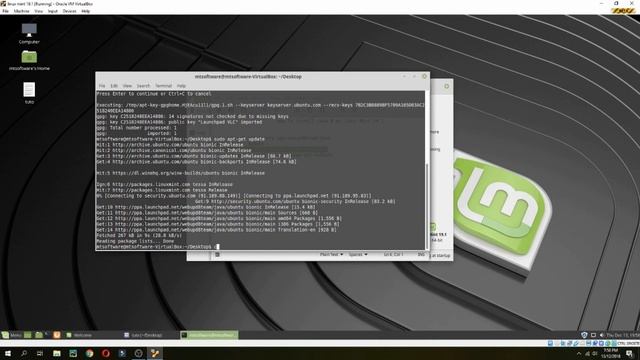Open File Explorer from Windows taskbar
The image size is (640, 360).
click(x=57, y=353)
